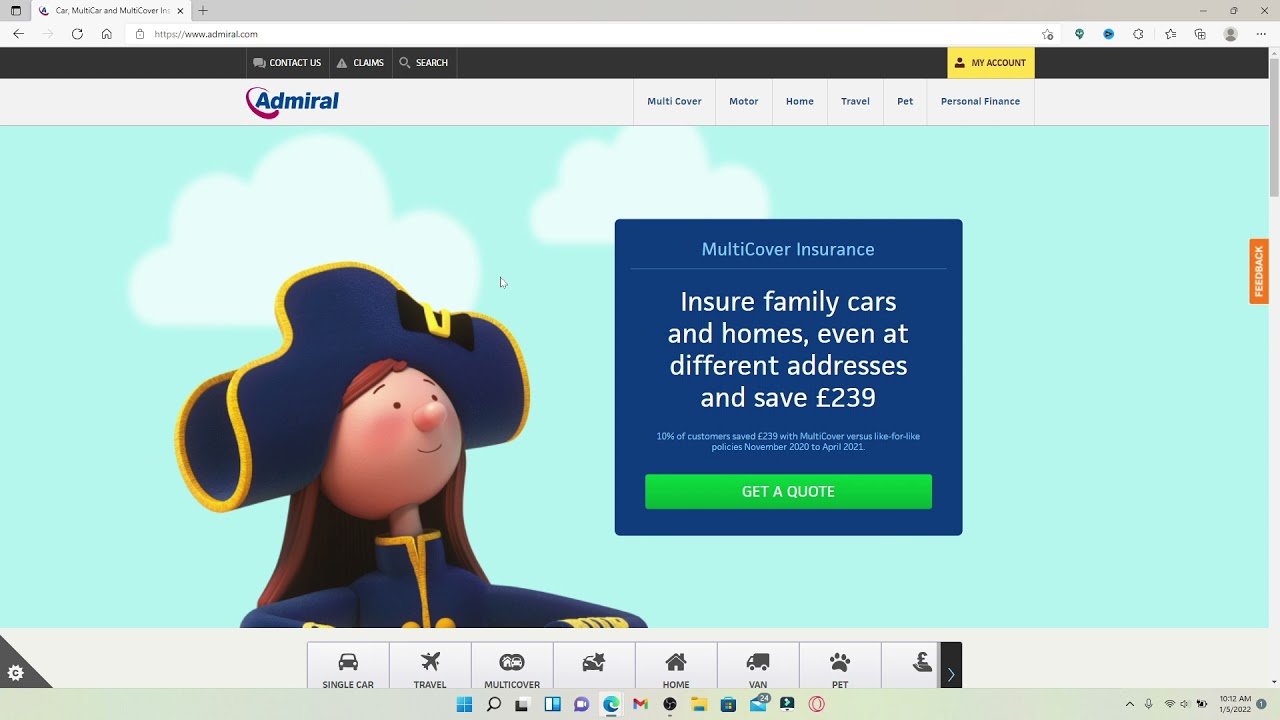This screenshot has width=1280, height=720.
Task: Open the Favorites list icon
Action: pos(1170,34)
